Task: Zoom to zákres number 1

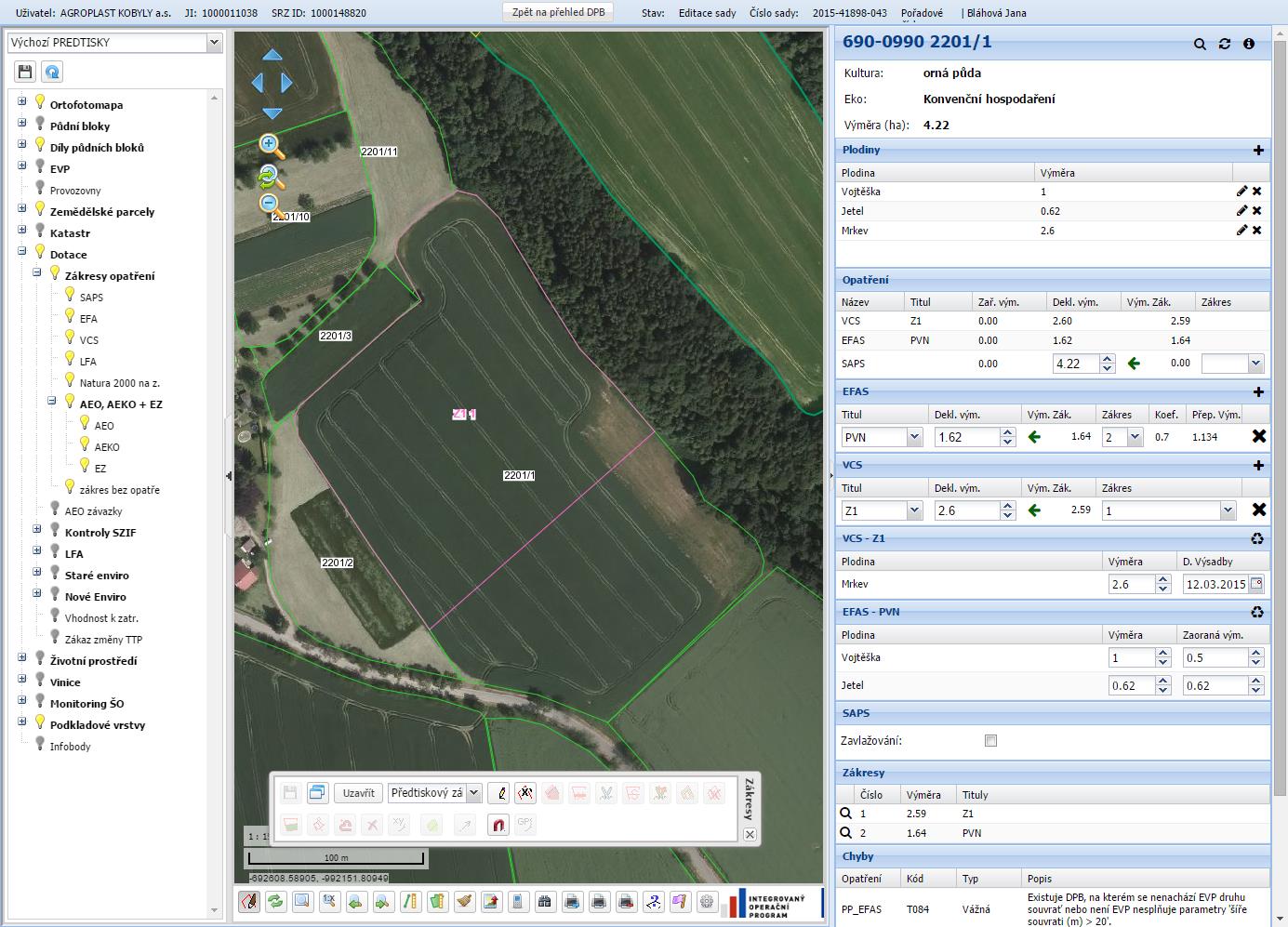Action: pos(846,814)
